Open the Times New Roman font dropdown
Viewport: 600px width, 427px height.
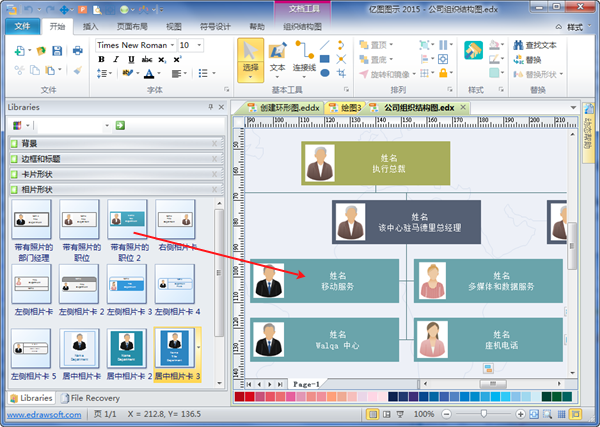[x=169, y=45]
